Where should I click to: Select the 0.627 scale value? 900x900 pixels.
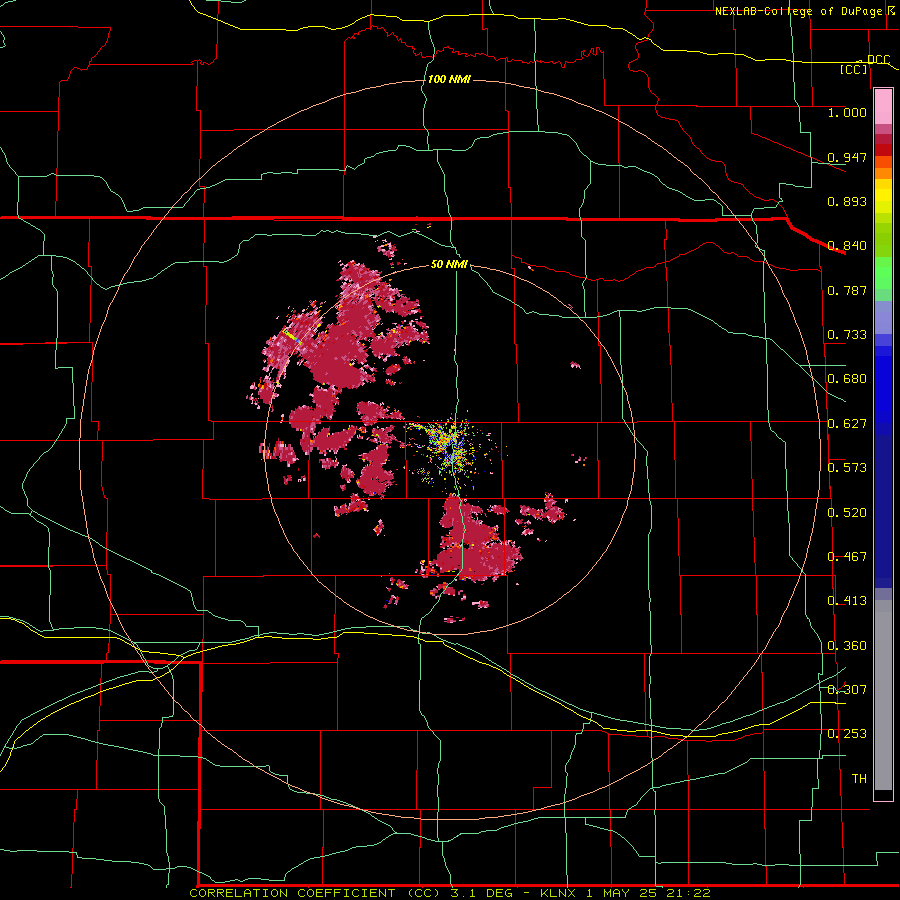(847, 424)
